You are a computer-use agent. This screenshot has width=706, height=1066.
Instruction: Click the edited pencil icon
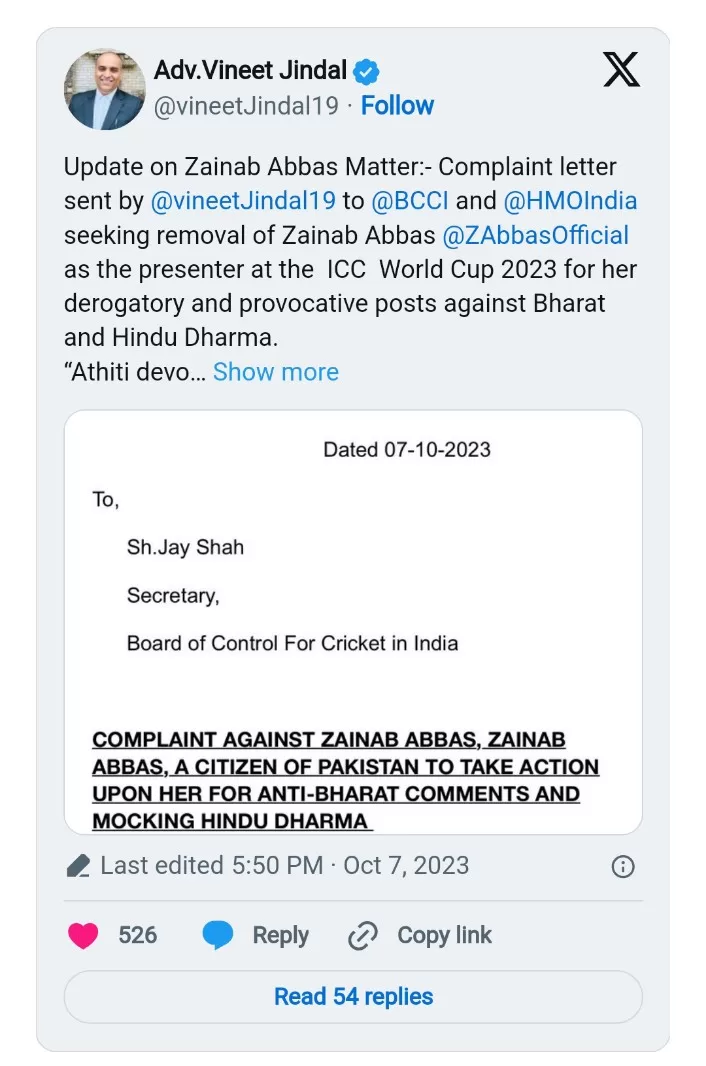tap(78, 866)
